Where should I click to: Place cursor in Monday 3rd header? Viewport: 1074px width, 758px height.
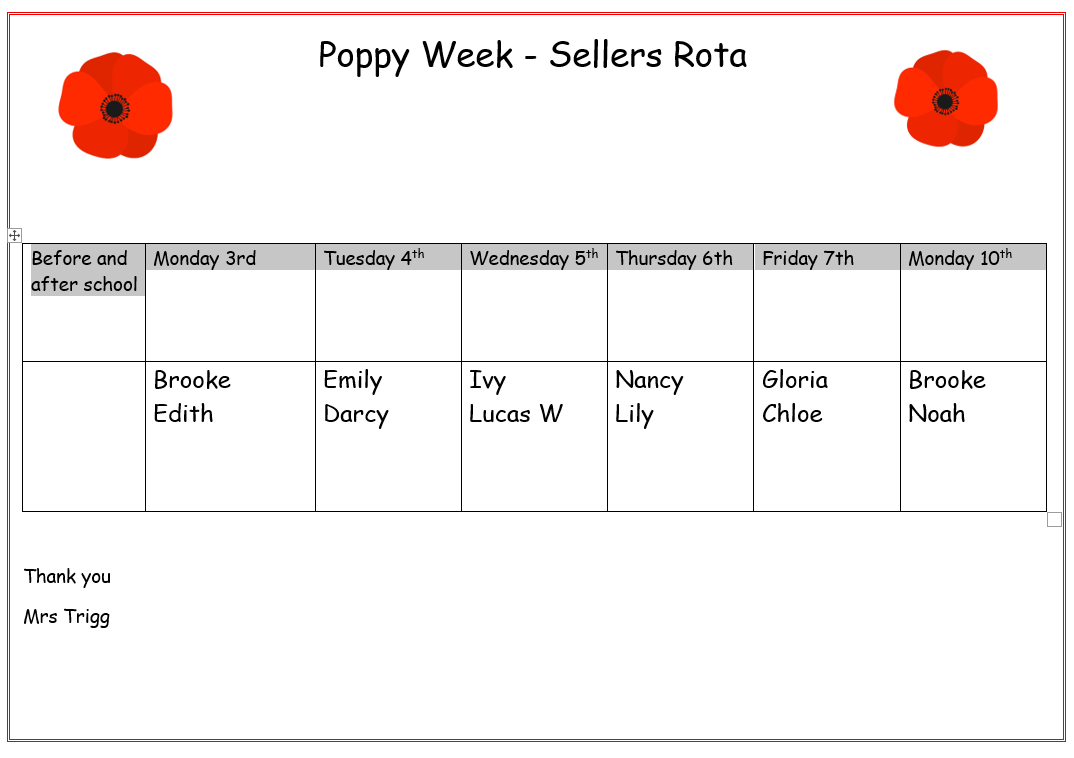(205, 259)
